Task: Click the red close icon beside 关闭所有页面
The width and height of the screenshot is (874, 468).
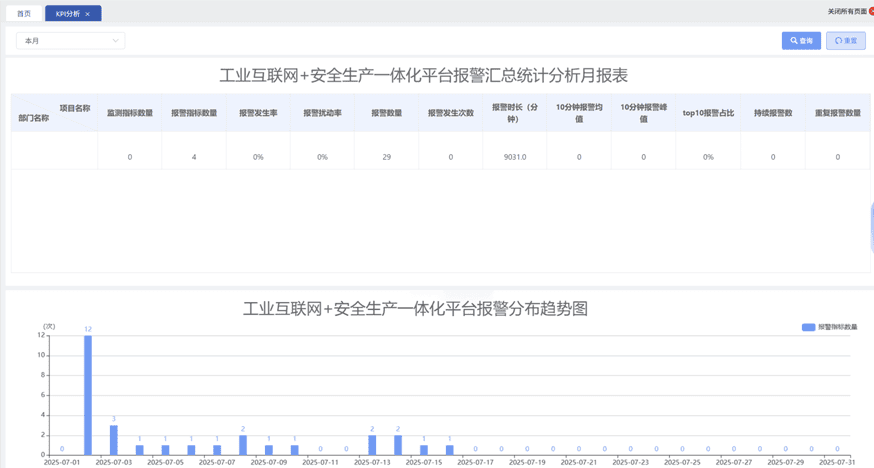Action: tap(870, 12)
